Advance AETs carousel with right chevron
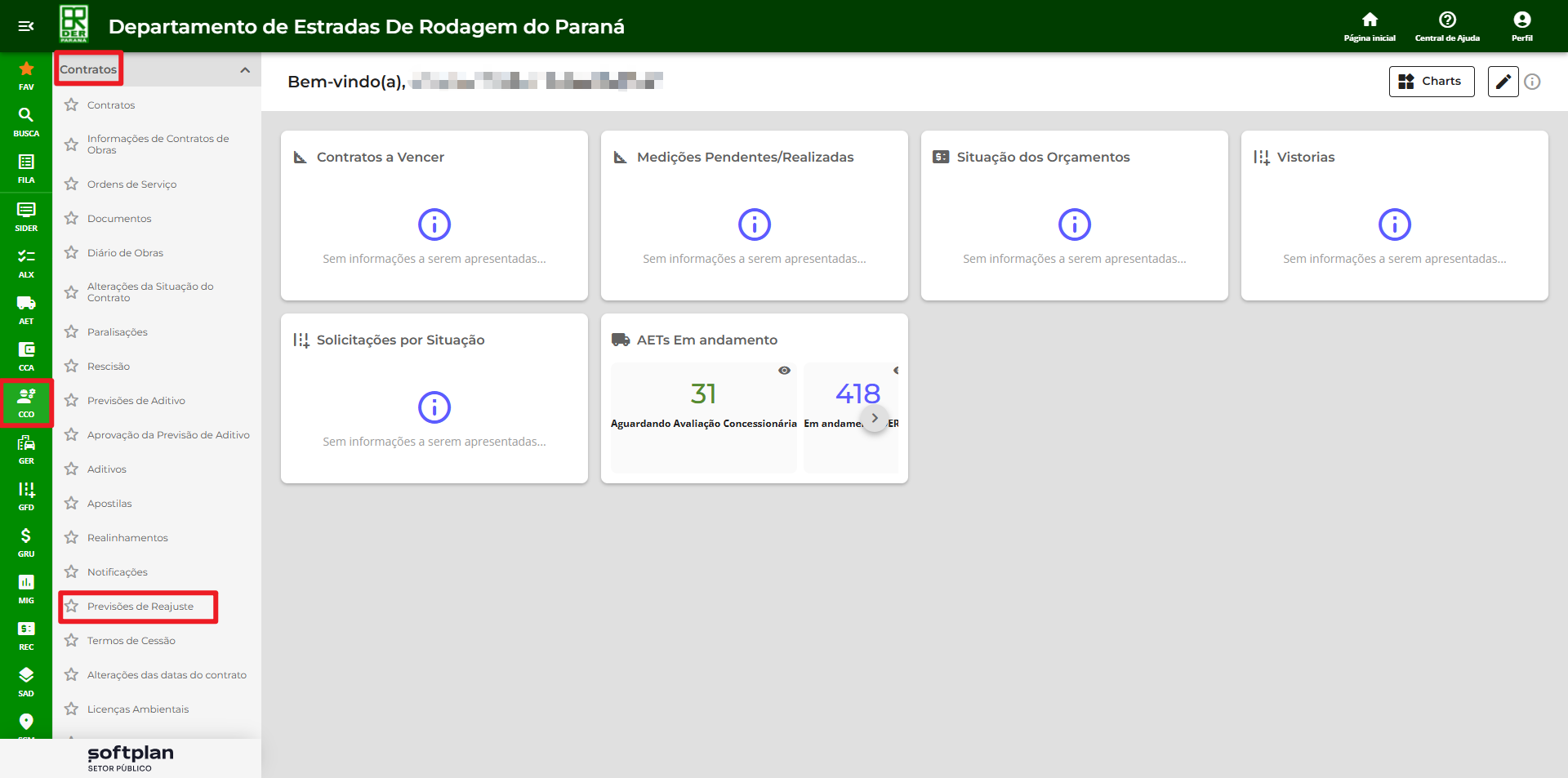 [x=875, y=418]
